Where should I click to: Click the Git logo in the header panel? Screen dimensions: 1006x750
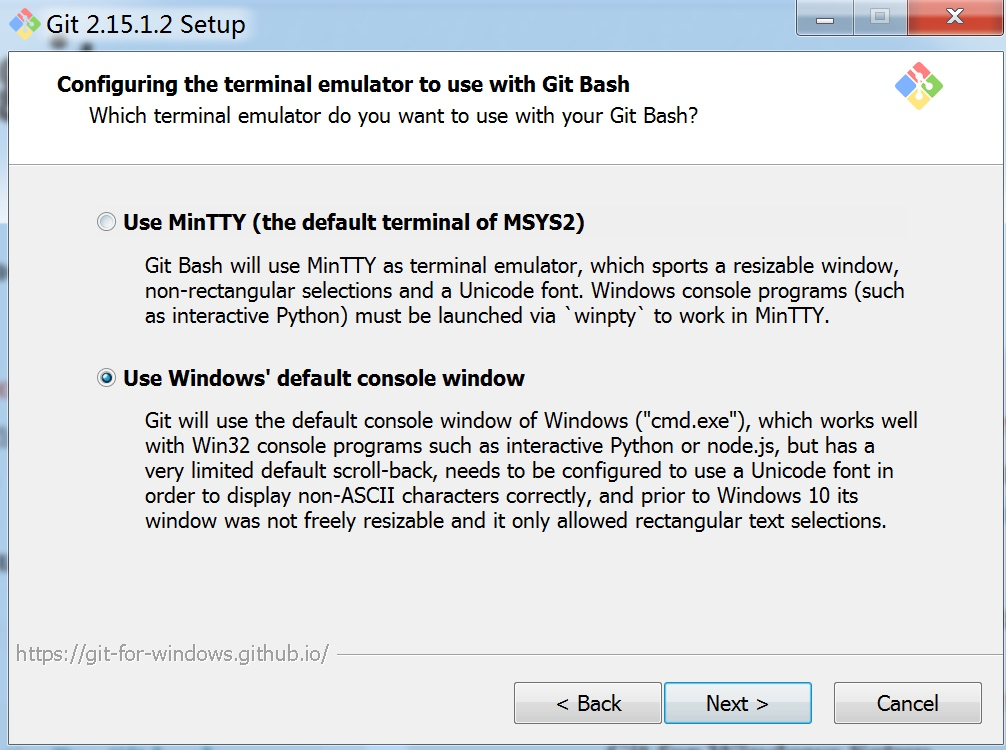[919, 85]
